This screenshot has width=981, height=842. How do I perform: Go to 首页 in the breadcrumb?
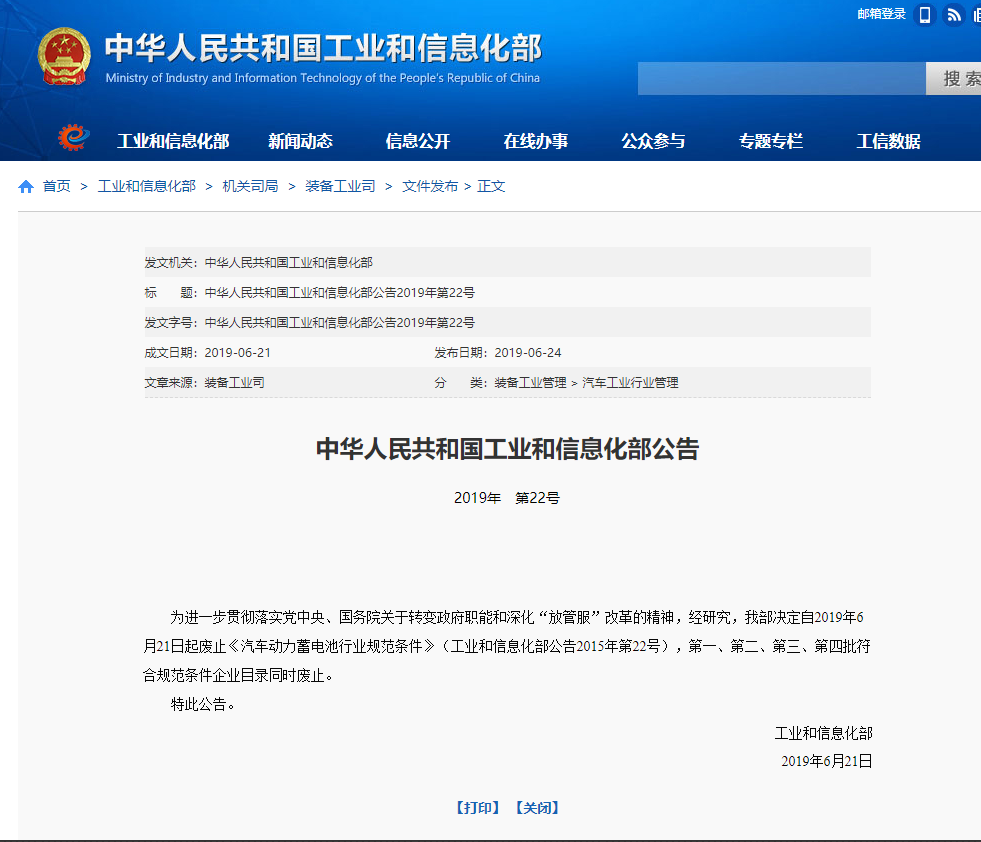(x=56, y=186)
